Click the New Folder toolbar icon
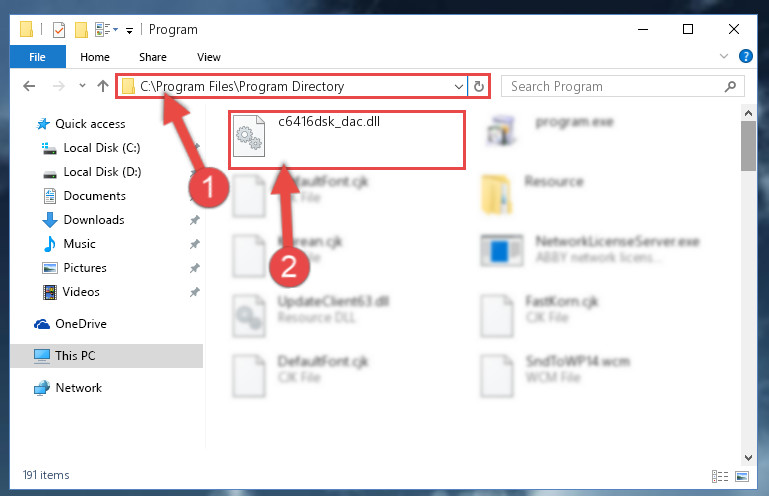 tap(81, 29)
